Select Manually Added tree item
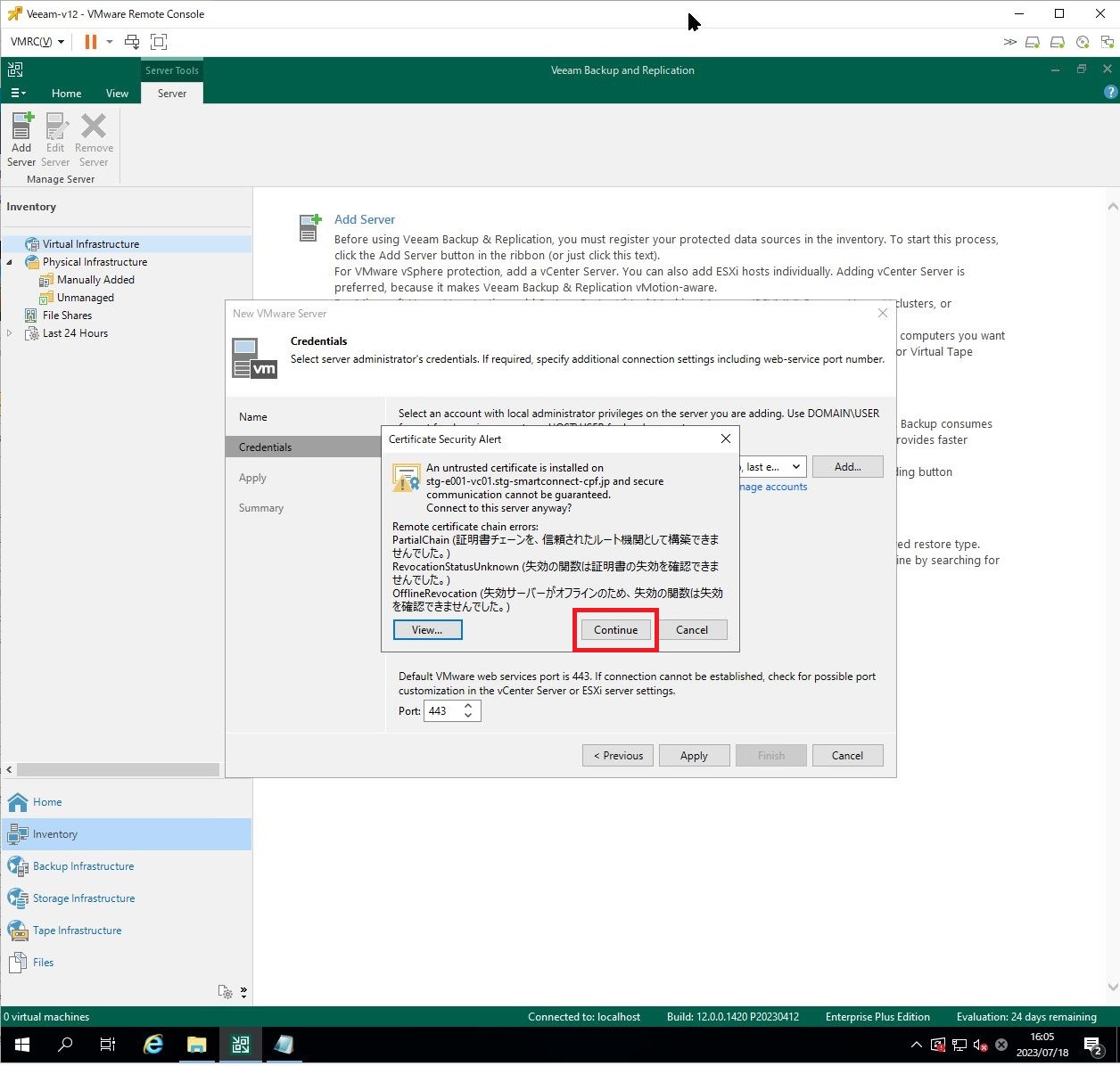Screen dimensions: 1120x1066 click(x=95, y=280)
